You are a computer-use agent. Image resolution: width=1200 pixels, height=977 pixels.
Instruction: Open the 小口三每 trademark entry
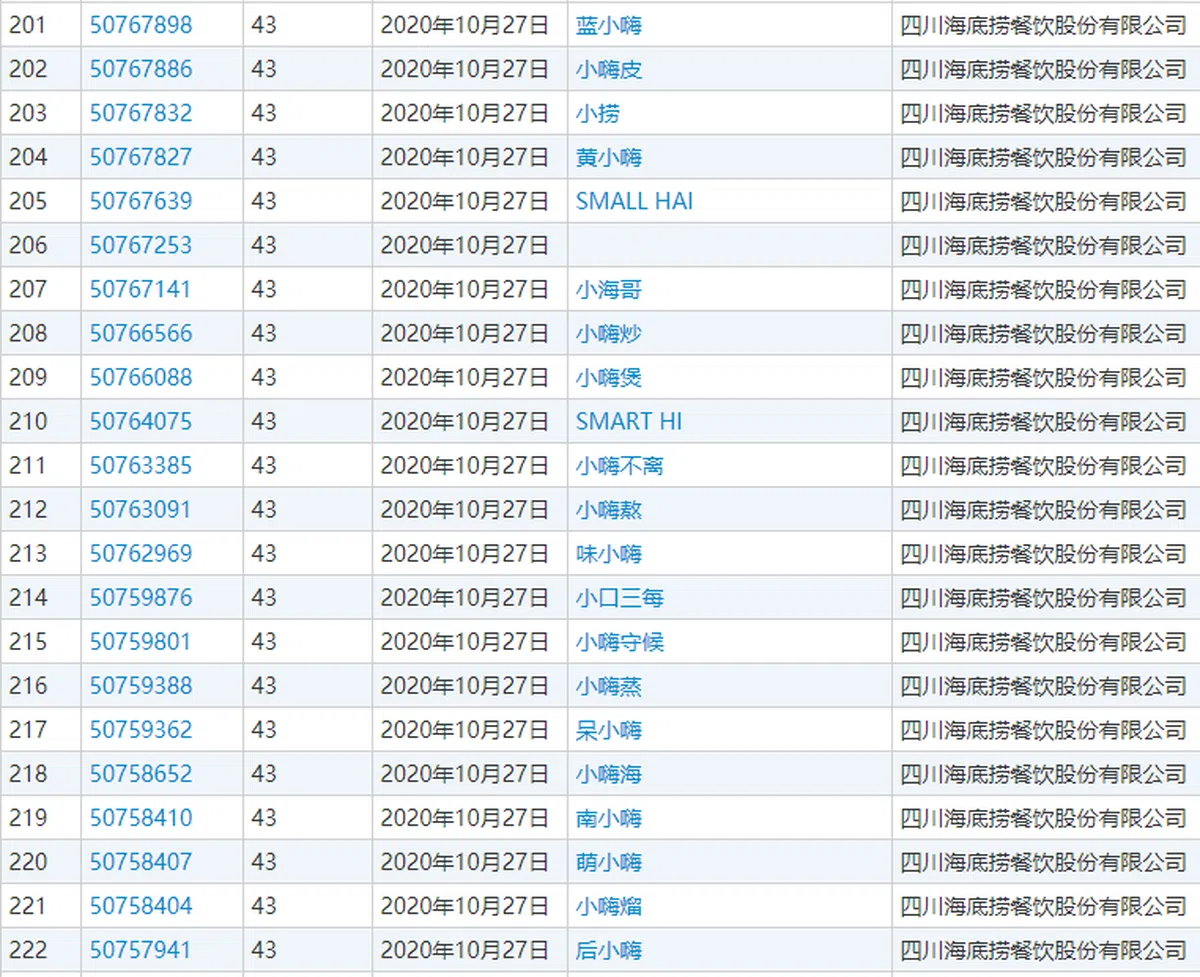tap(617, 597)
